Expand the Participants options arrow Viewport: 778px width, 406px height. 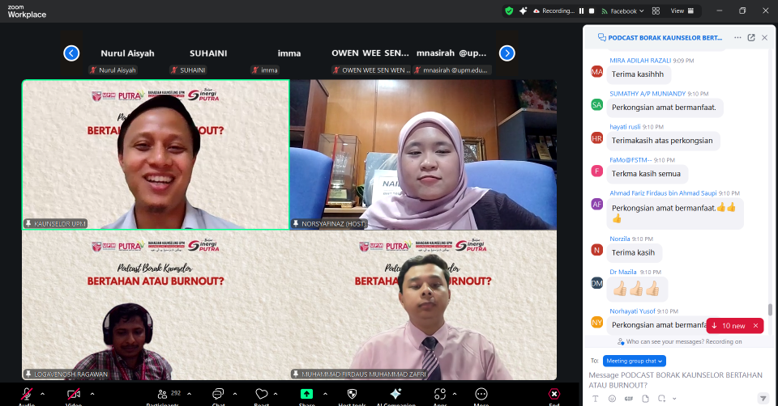click(x=189, y=394)
